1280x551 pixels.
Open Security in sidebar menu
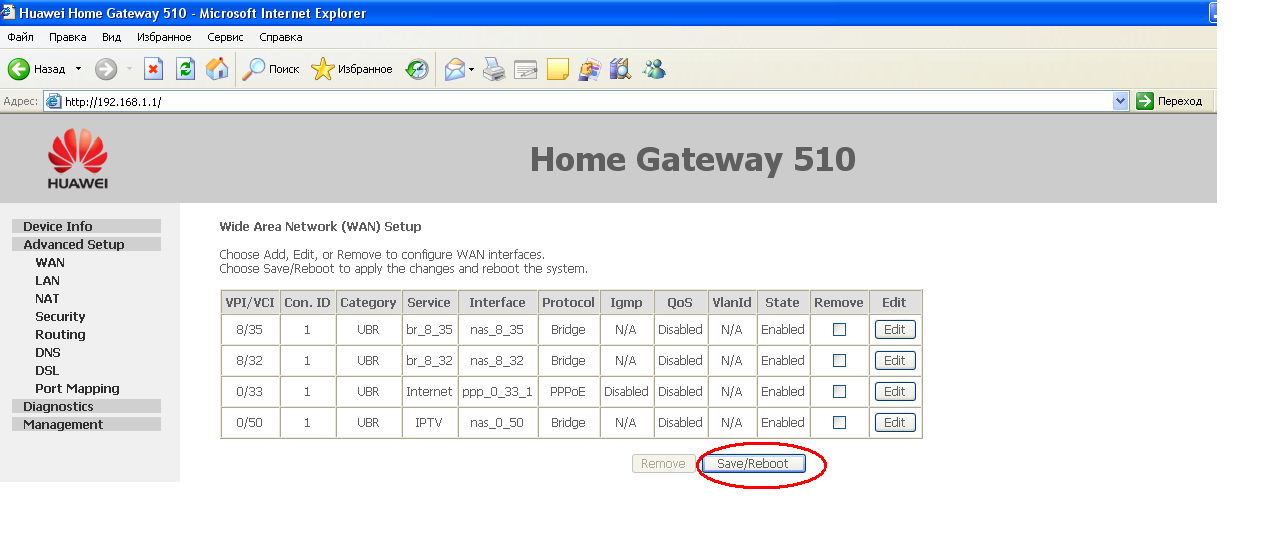pos(60,316)
